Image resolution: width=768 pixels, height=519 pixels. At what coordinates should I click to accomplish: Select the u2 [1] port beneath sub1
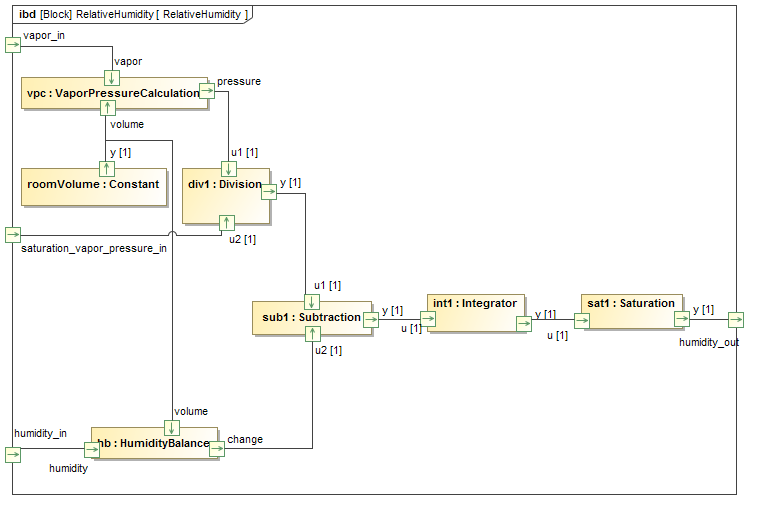point(312,334)
